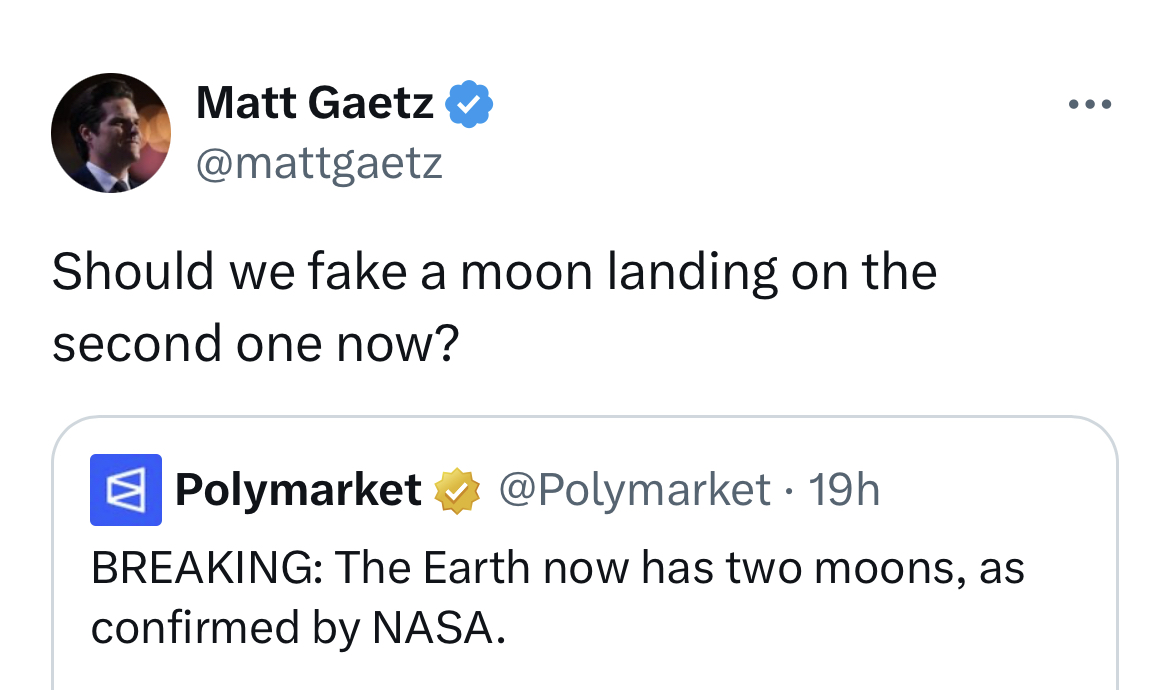The height and width of the screenshot is (690, 1170).
Task: Click the 19h timestamp
Action: pyautogui.click(x=843, y=490)
